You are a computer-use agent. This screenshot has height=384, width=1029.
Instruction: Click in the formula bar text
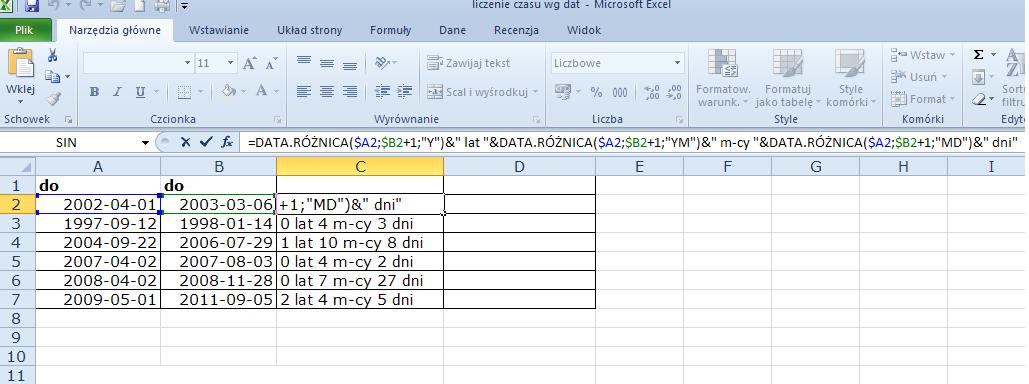[632, 142]
